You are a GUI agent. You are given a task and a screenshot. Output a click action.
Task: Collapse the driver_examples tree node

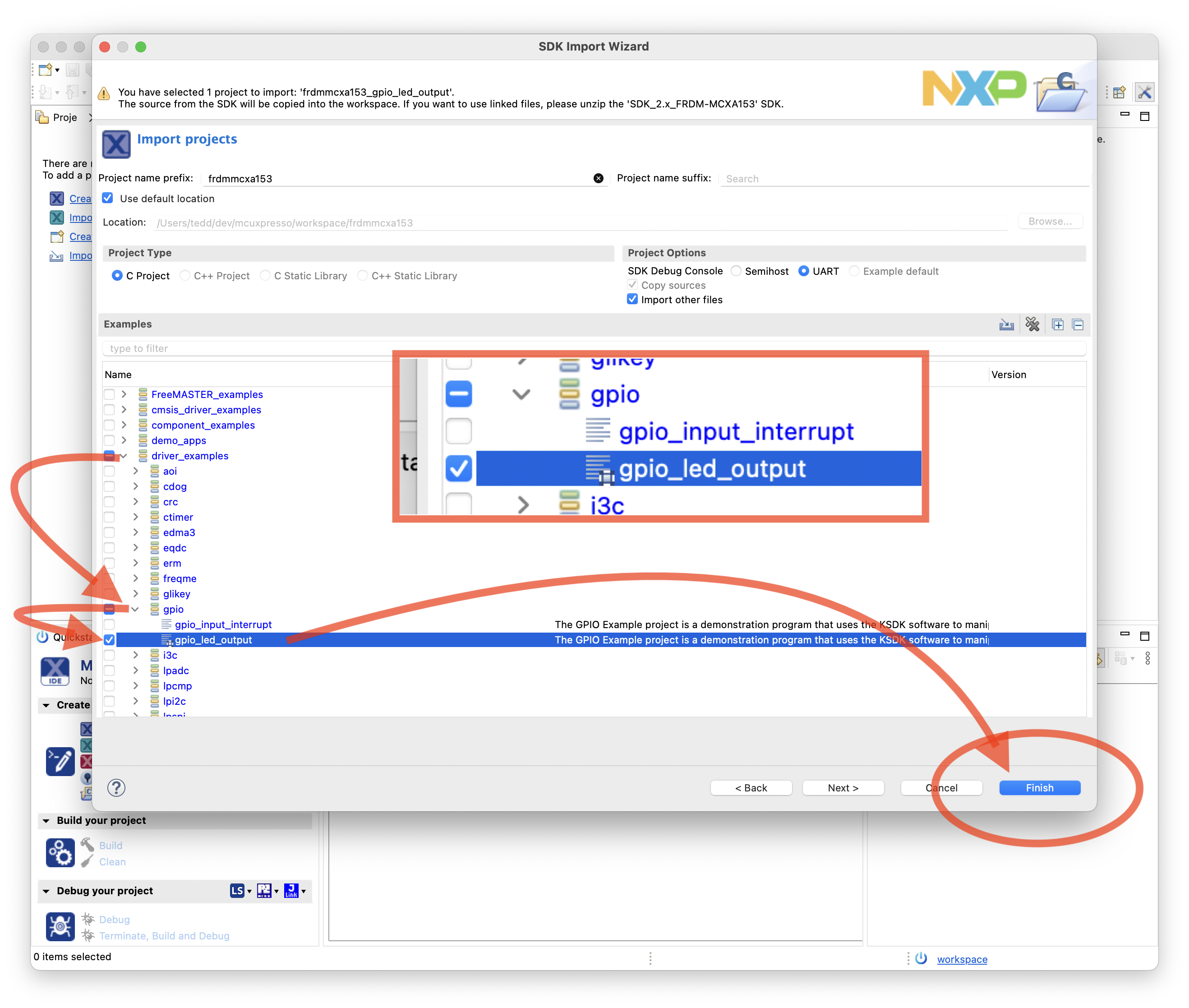[124, 455]
